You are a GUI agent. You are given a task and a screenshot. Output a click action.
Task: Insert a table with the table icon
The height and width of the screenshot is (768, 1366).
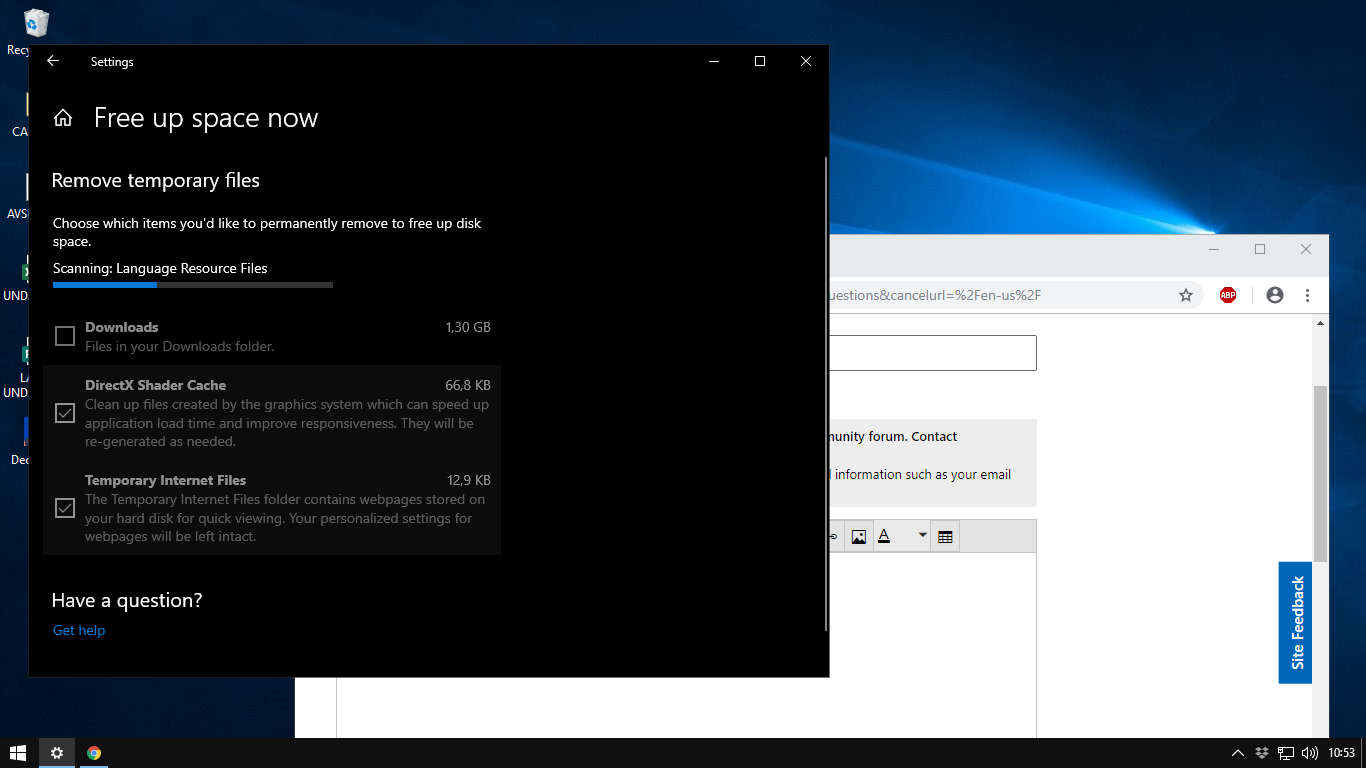[x=945, y=537]
